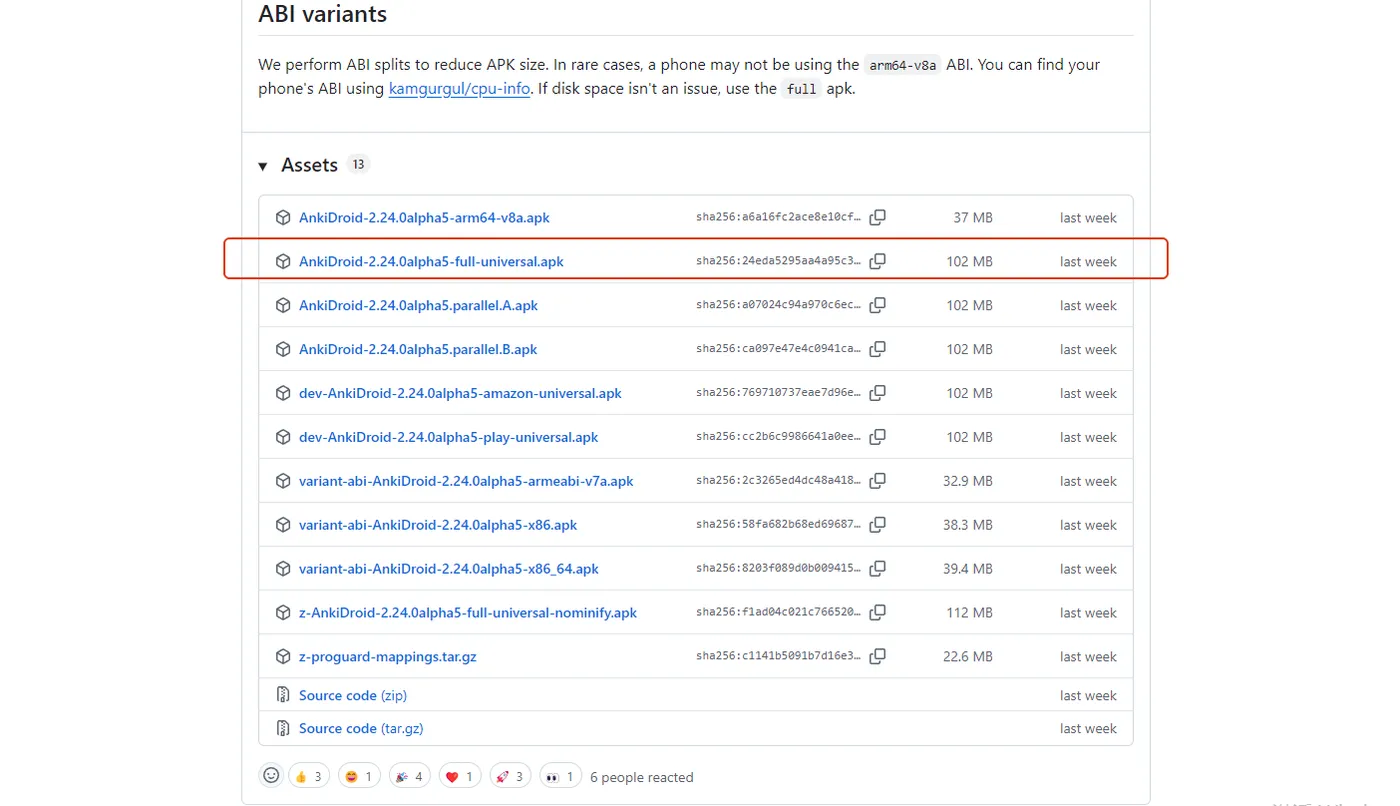This screenshot has height=806, width=1400.
Task: Download AnkiDroid-2.24.0alpha5-full-universal.apk
Action: [431, 262]
